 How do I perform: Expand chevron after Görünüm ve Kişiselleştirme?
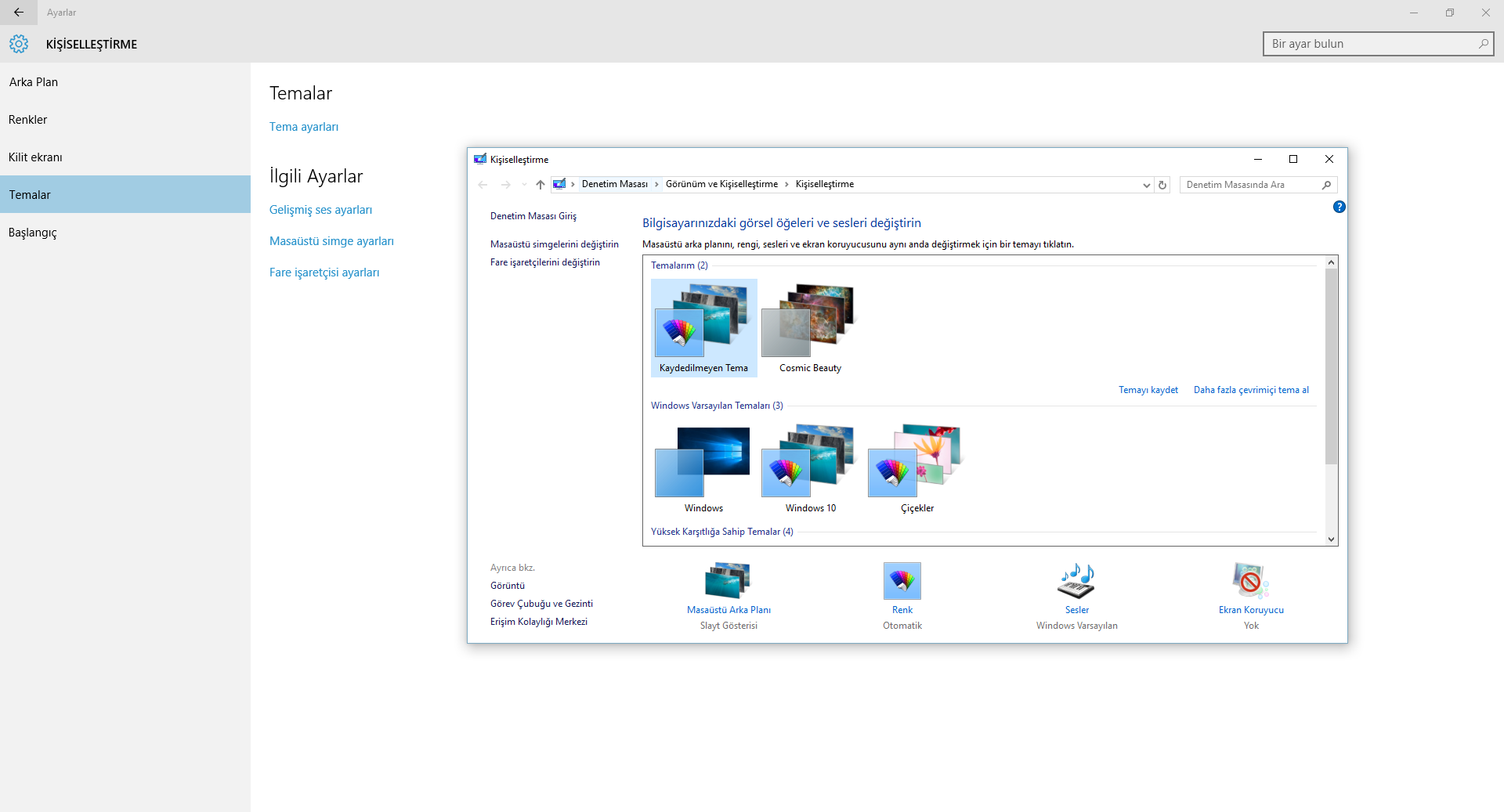point(787,184)
